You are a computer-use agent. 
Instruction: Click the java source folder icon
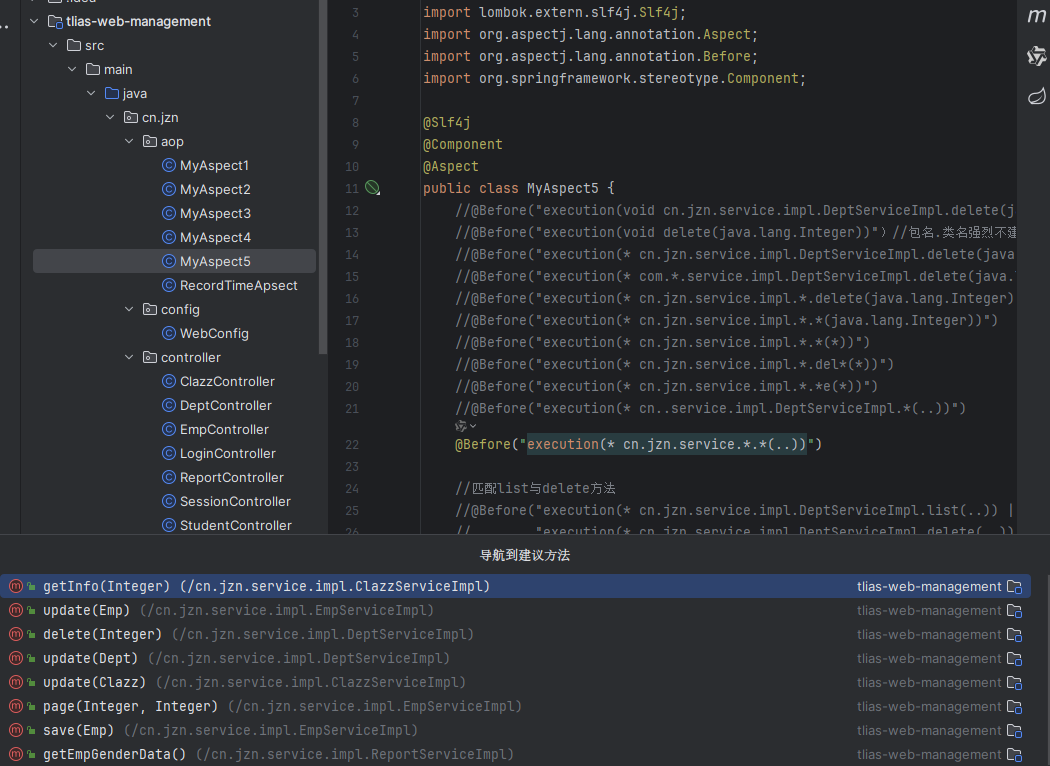click(x=112, y=93)
